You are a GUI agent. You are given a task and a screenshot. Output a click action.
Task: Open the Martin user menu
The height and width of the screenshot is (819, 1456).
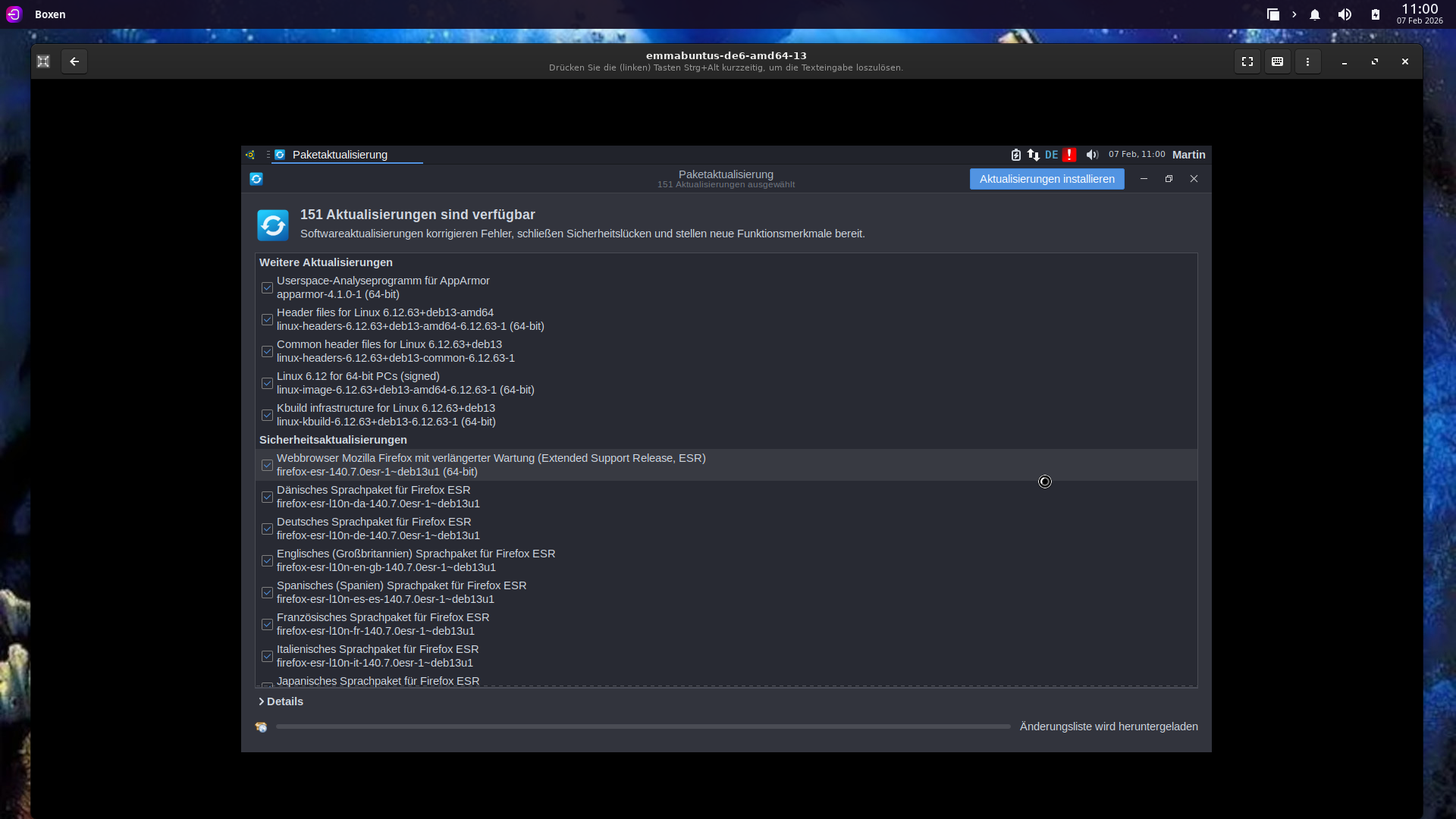[x=1188, y=155]
